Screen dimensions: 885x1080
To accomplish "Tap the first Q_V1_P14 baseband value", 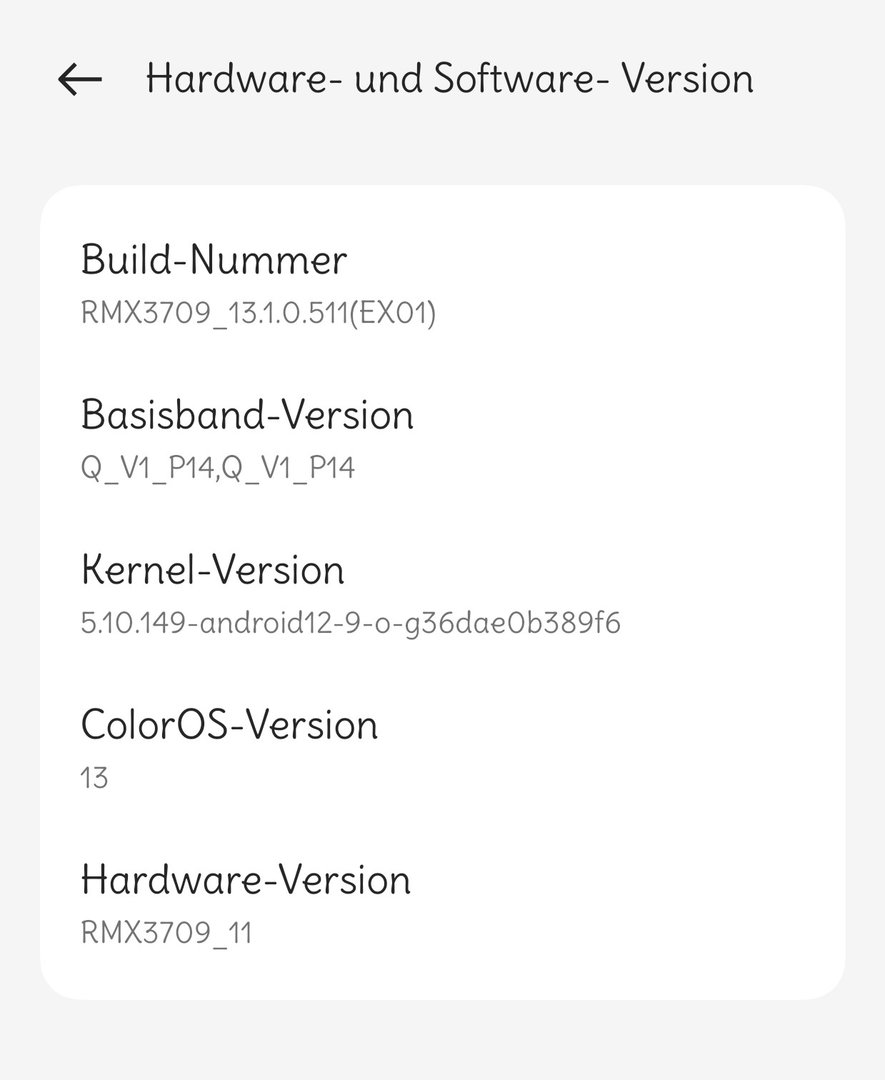I will click(146, 468).
